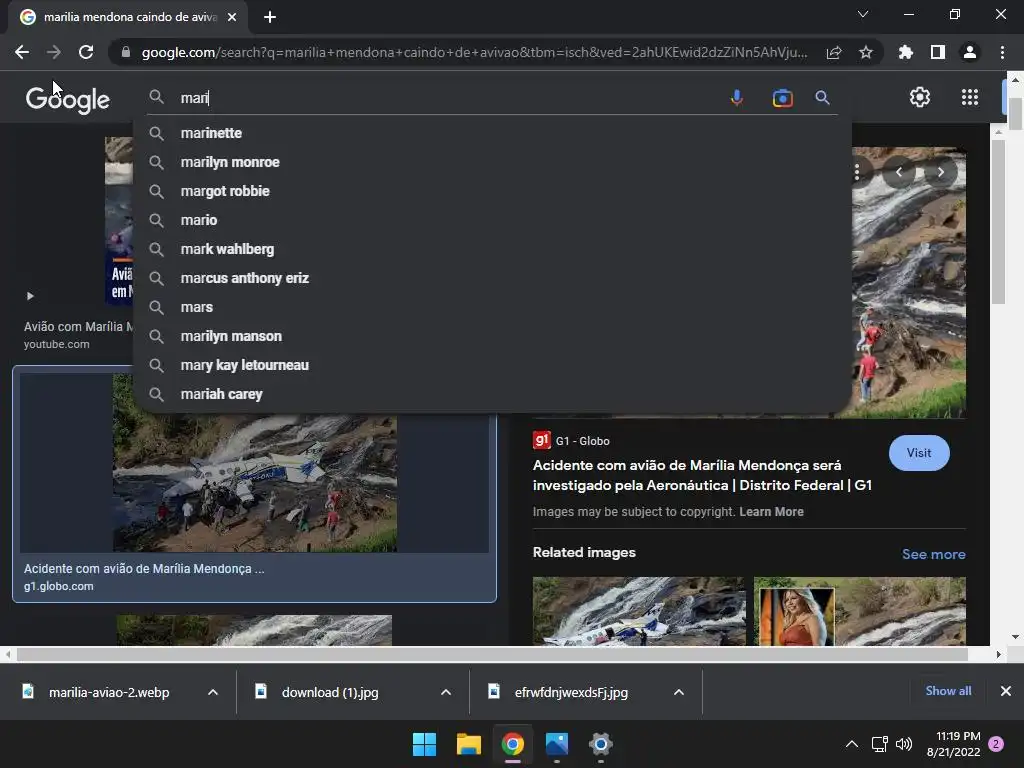Select suggestion marilyn manson

point(492,336)
